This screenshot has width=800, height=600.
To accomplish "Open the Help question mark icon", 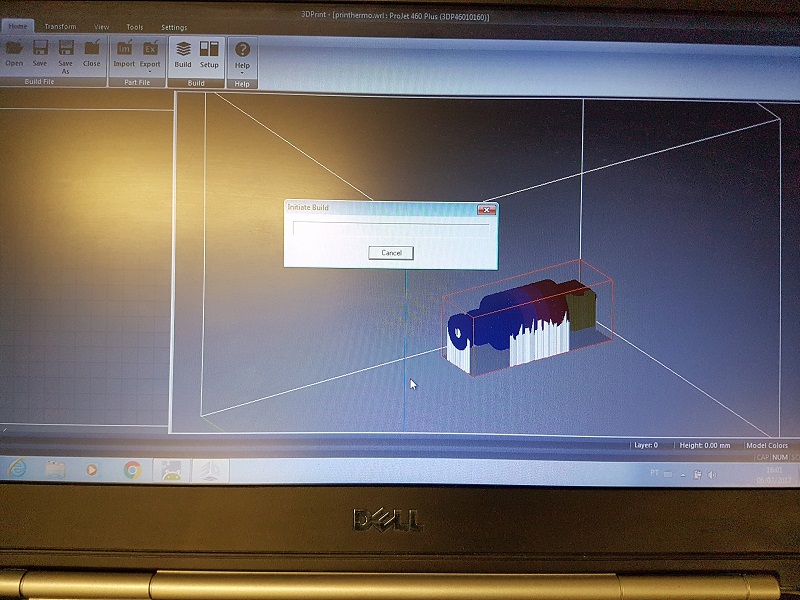I will (242, 49).
